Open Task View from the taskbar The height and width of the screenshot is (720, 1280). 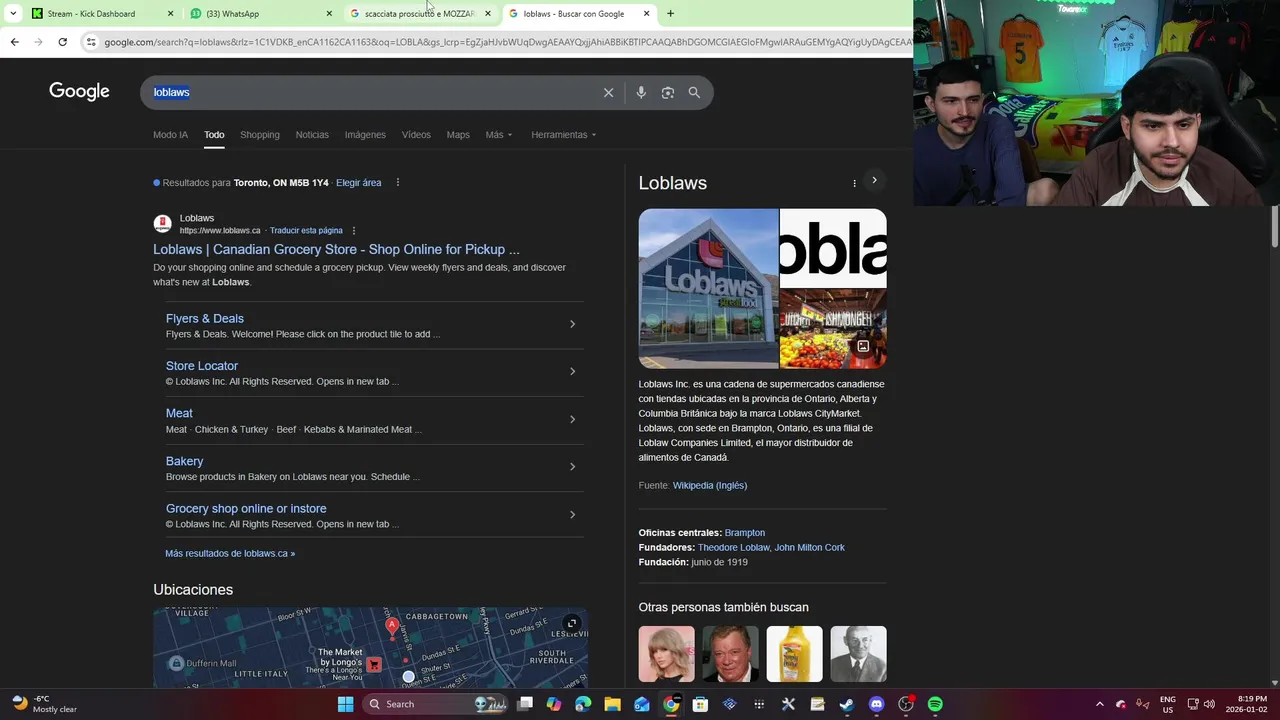[x=525, y=704]
